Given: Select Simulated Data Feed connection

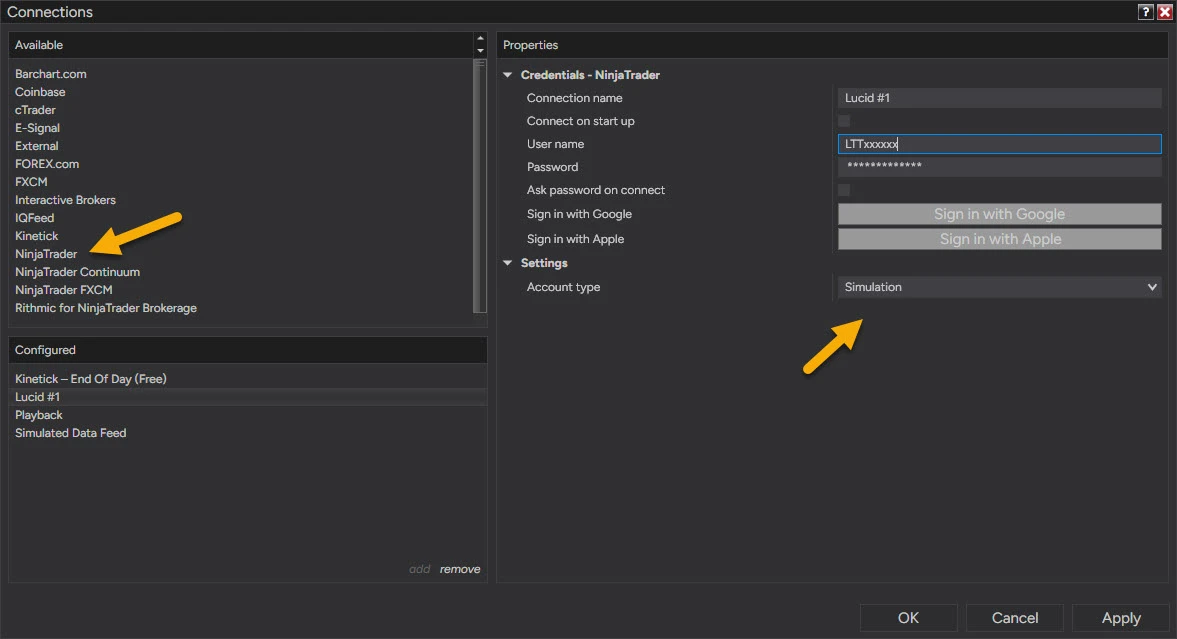Looking at the screenshot, I should [71, 433].
